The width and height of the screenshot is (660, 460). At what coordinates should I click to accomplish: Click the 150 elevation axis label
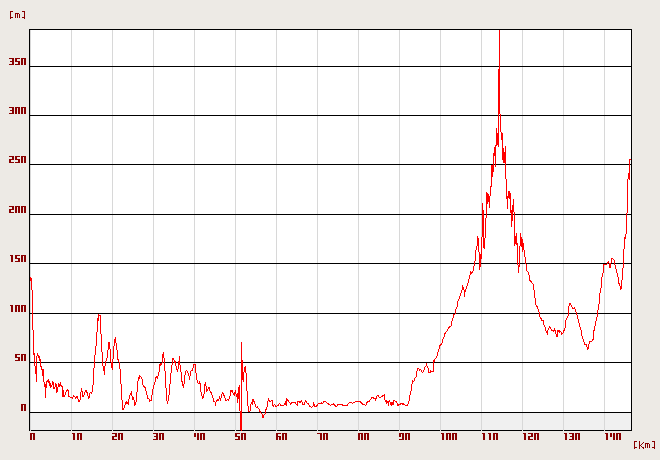pos(17,259)
